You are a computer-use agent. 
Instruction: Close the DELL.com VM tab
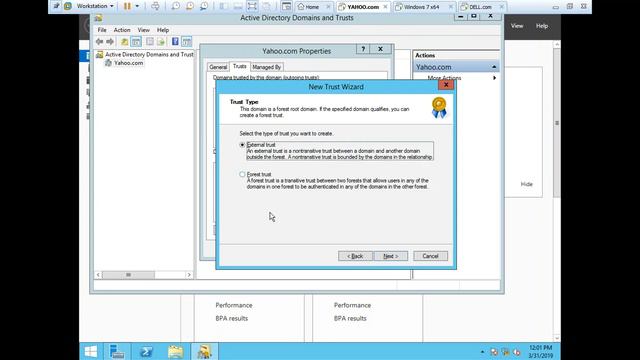point(502,7)
